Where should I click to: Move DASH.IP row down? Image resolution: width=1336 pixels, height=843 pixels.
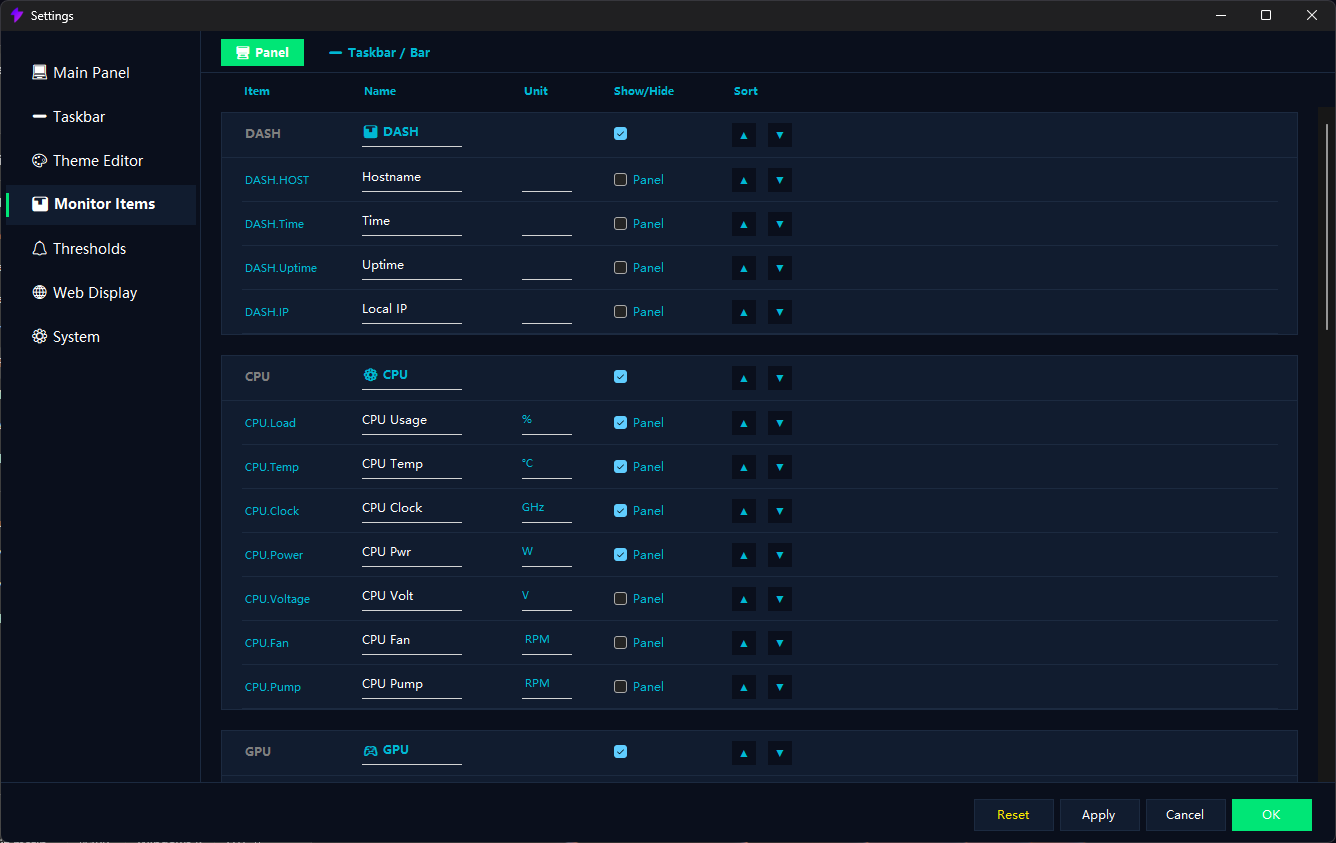(x=780, y=312)
